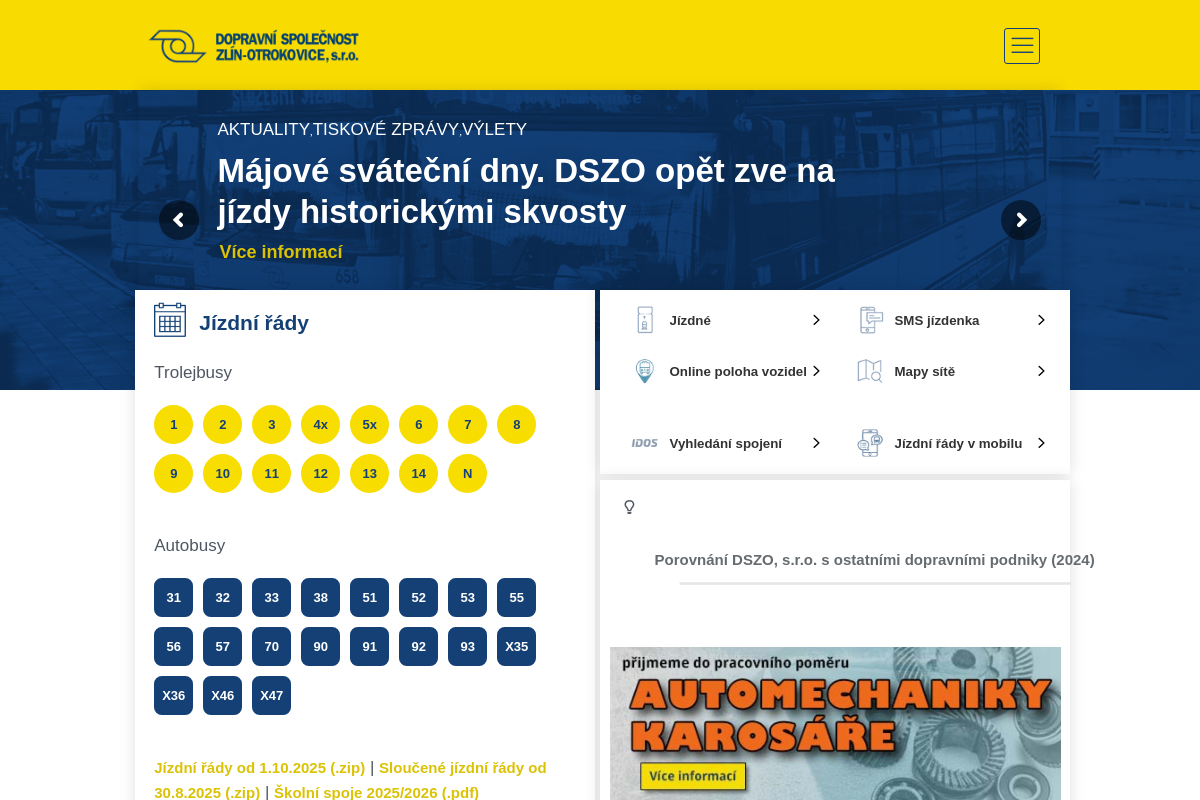This screenshot has height=800, width=1200.
Task: Open the Vyhledání spojení link
Action: pyautogui.click(x=726, y=444)
